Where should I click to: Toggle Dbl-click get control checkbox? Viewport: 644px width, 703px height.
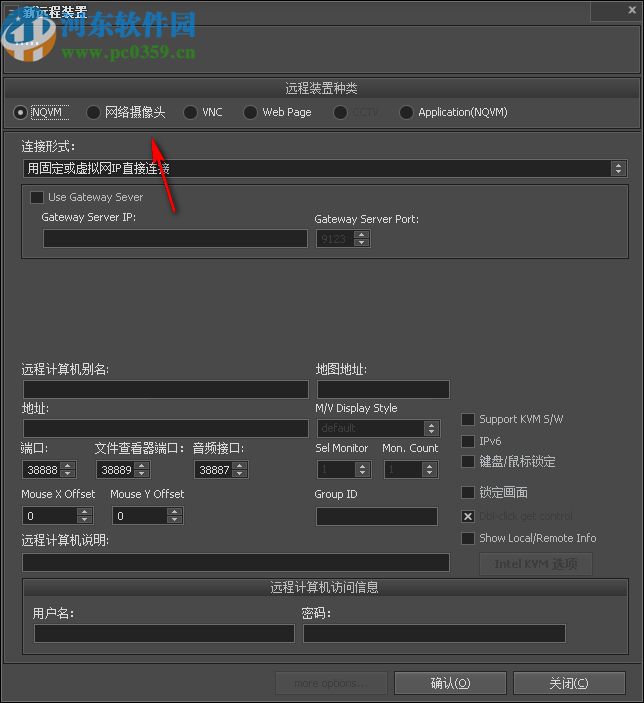click(468, 516)
